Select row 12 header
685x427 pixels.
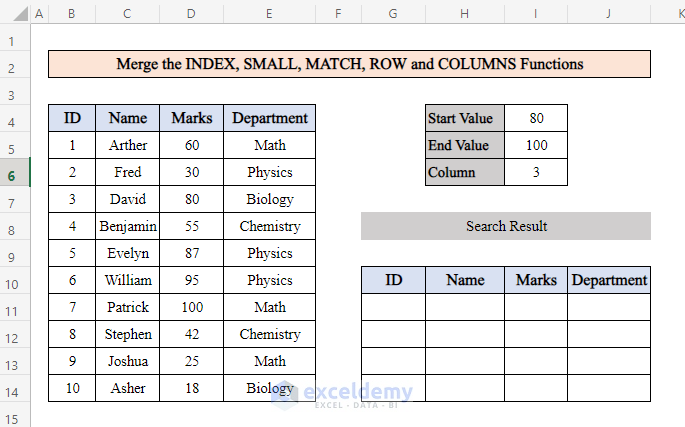[15, 334]
